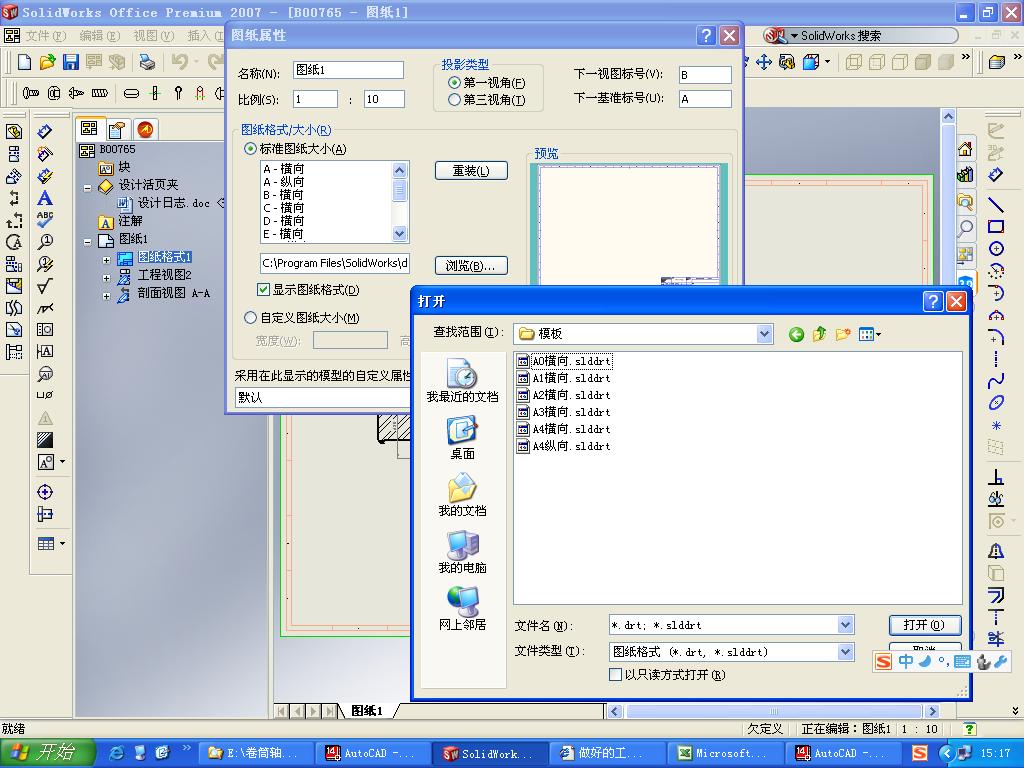Select the Spline sketch tool
The width and height of the screenshot is (1024, 768).
point(996,381)
